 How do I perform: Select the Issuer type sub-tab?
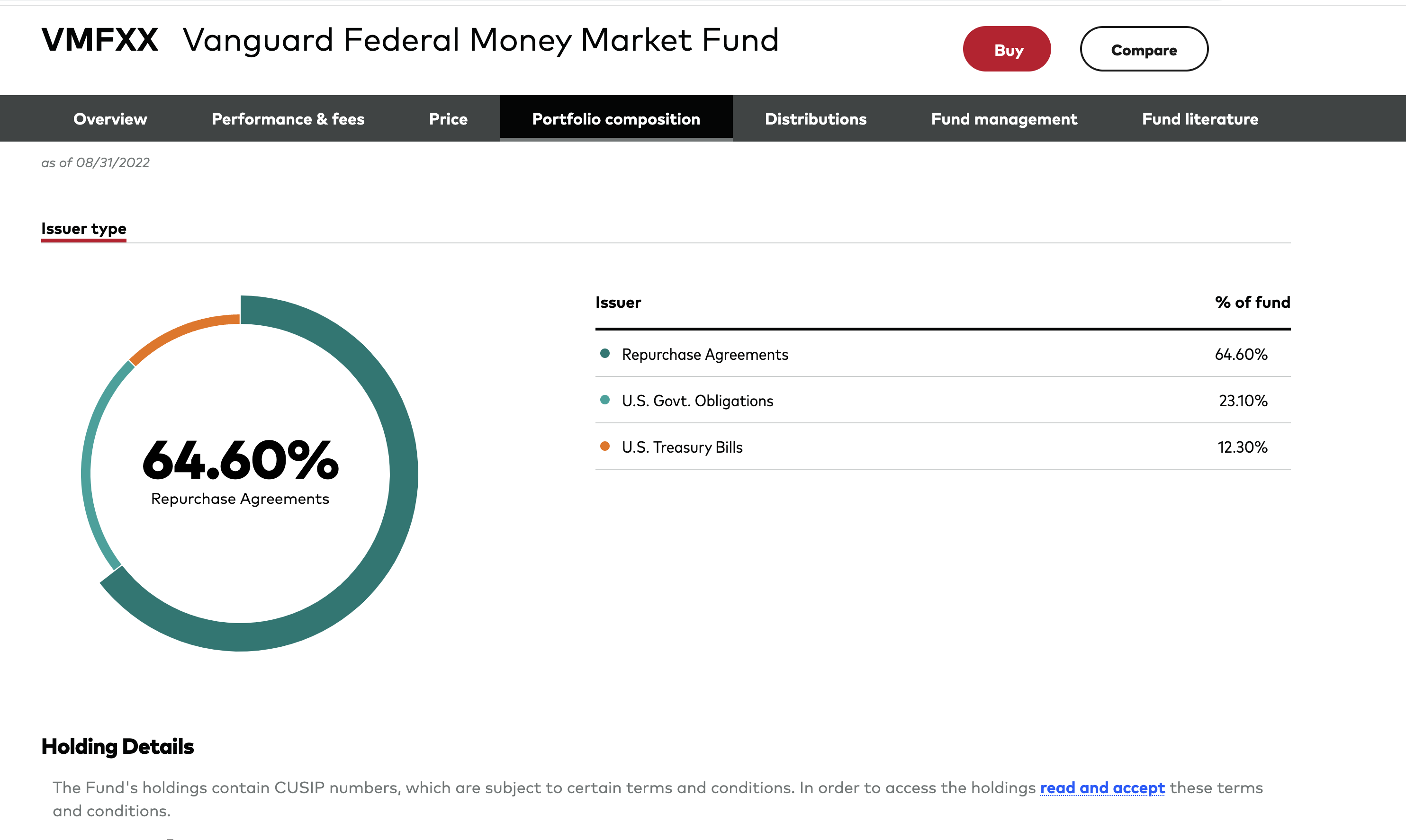point(84,229)
